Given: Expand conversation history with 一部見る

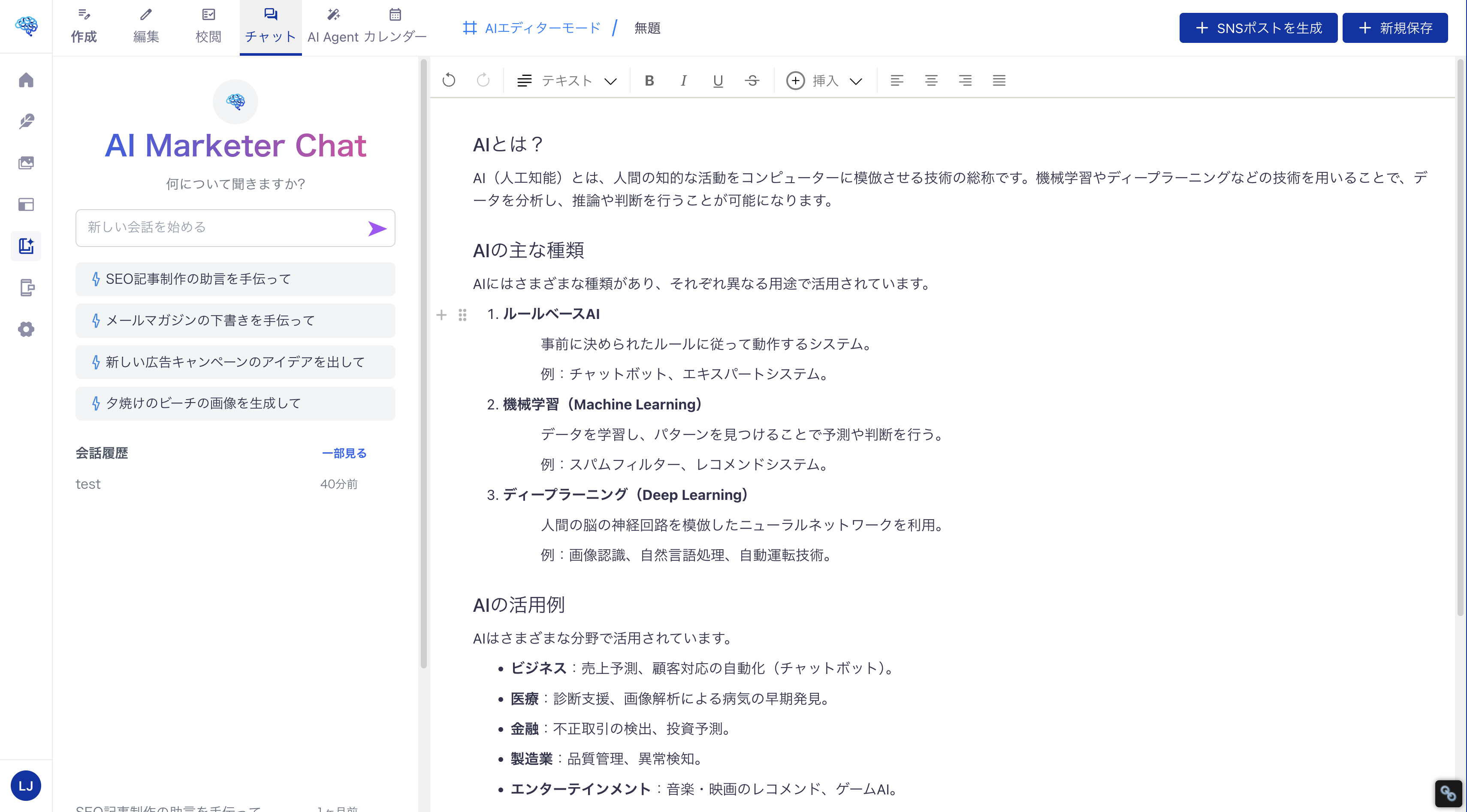Looking at the screenshot, I should click(x=344, y=453).
